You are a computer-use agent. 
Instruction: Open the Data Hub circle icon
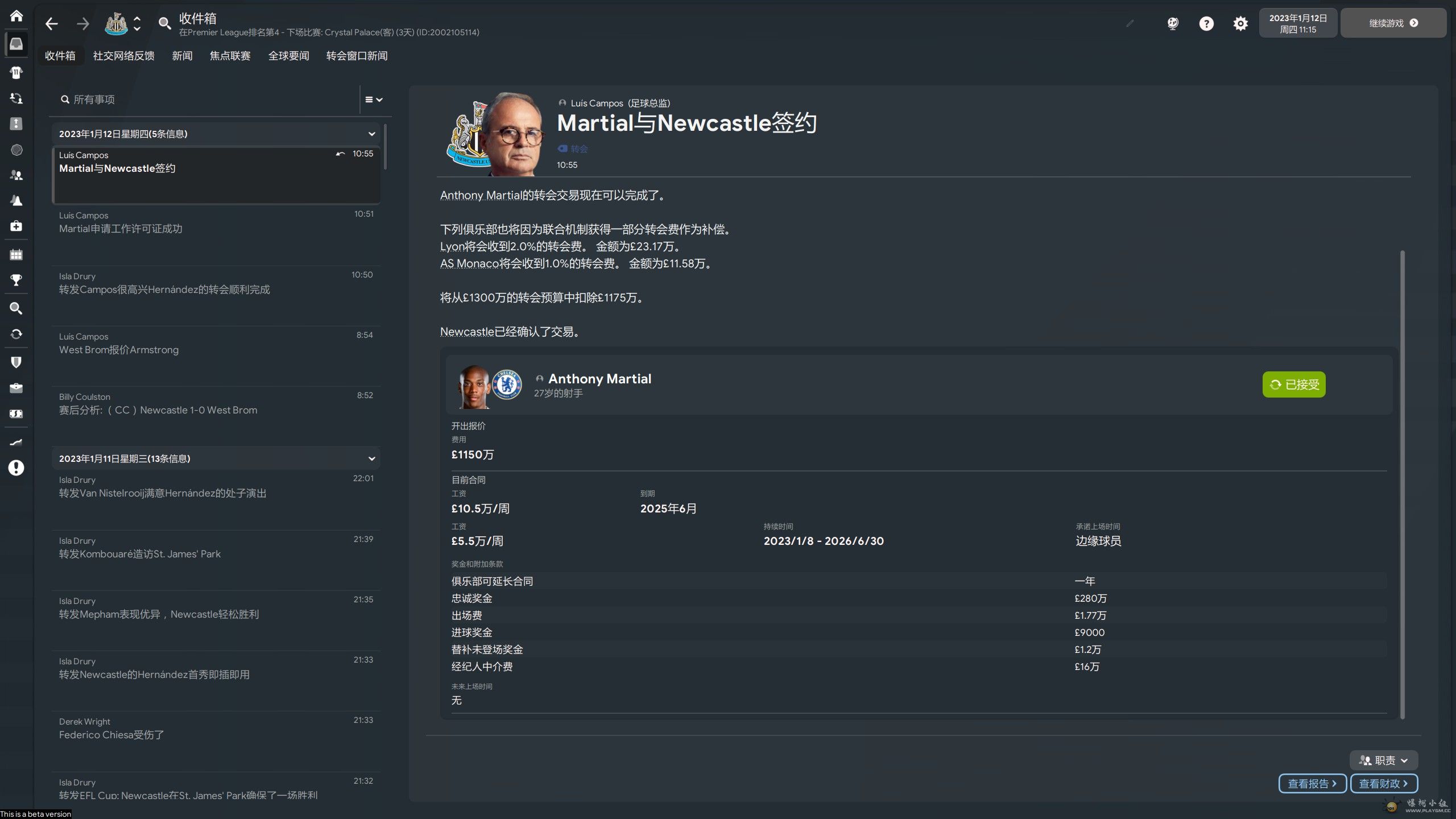point(16,150)
